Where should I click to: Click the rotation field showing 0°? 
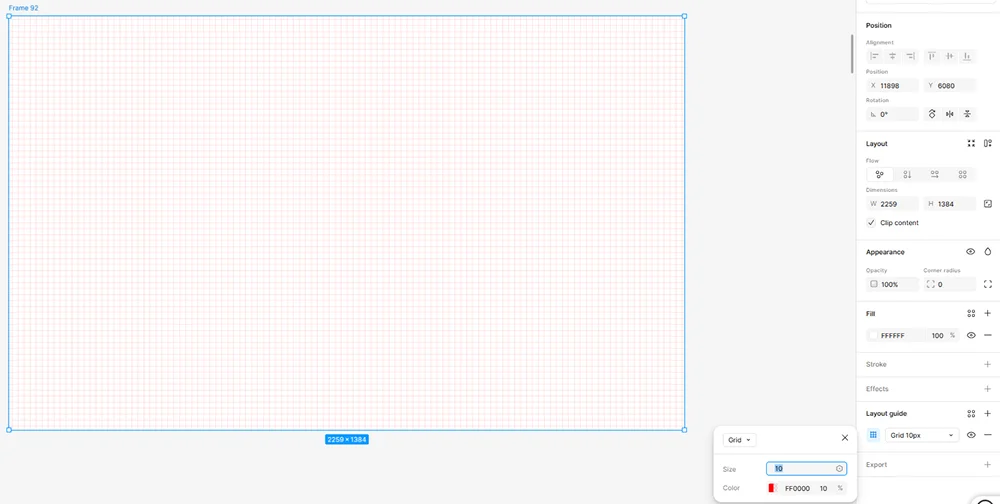click(892, 114)
